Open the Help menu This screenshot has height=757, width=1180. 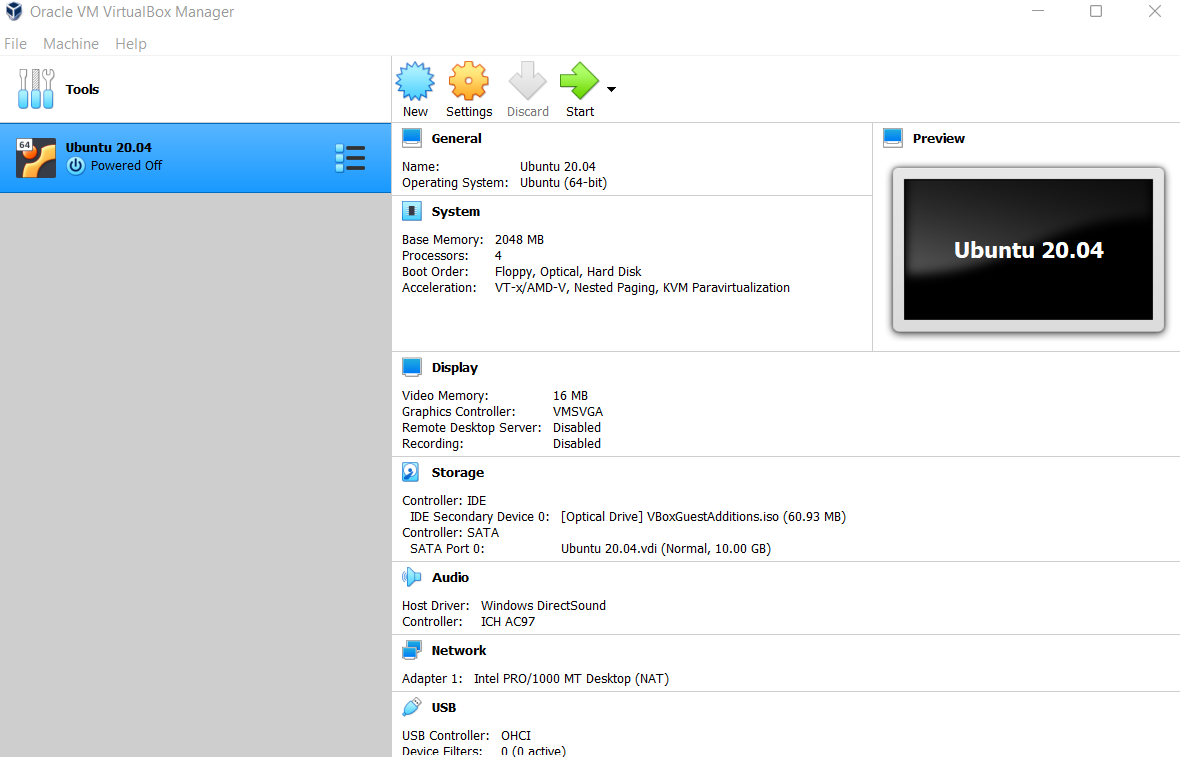[130, 43]
